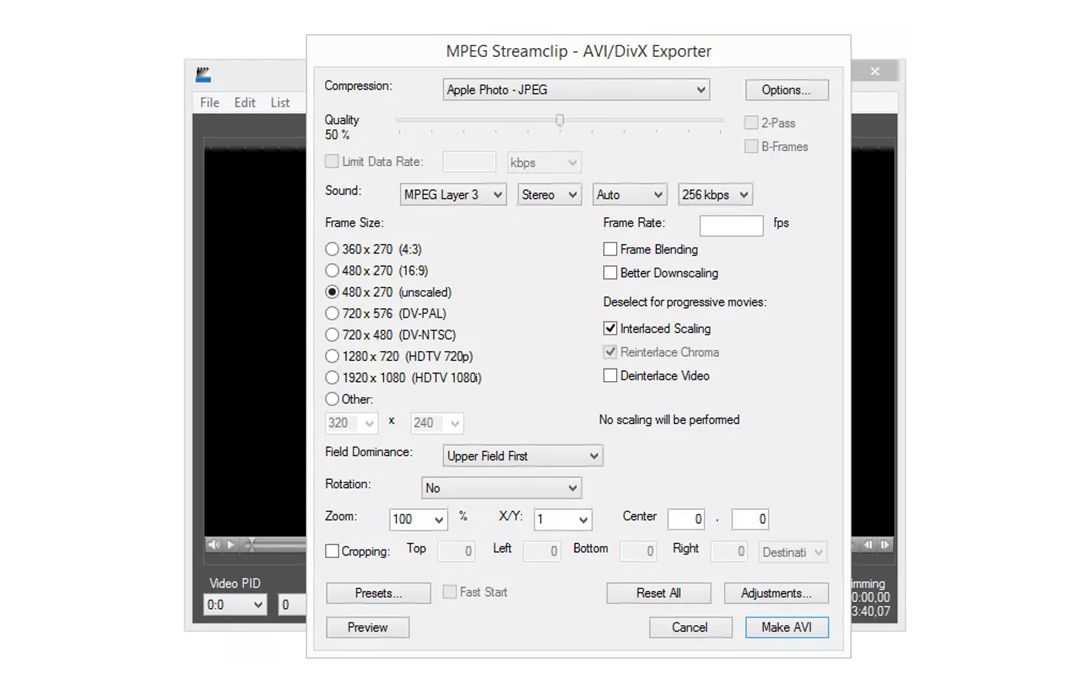1089x696 pixels.
Task: Enable the Cropping checkbox
Action: coord(333,551)
